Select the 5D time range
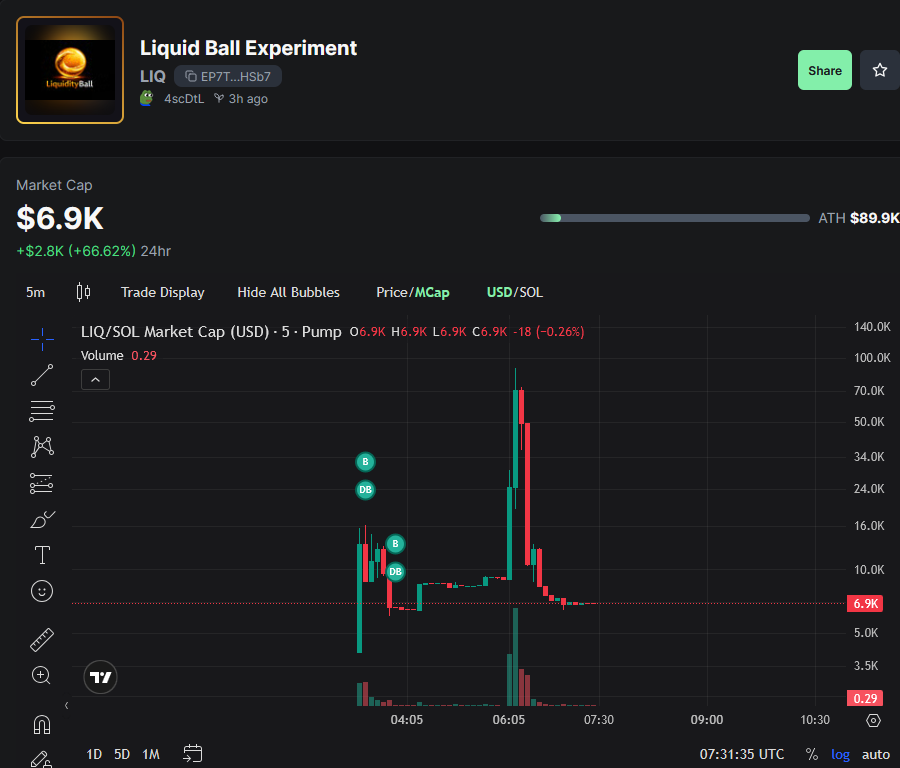900x768 pixels. [x=122, y=754]
